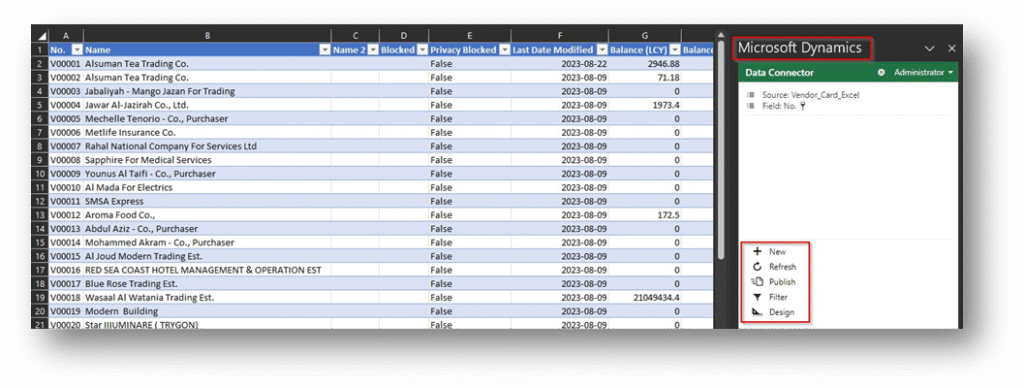Click the key icon beside Field: No.
Screen dimensions: 1024x388
[x=803, y=106]
